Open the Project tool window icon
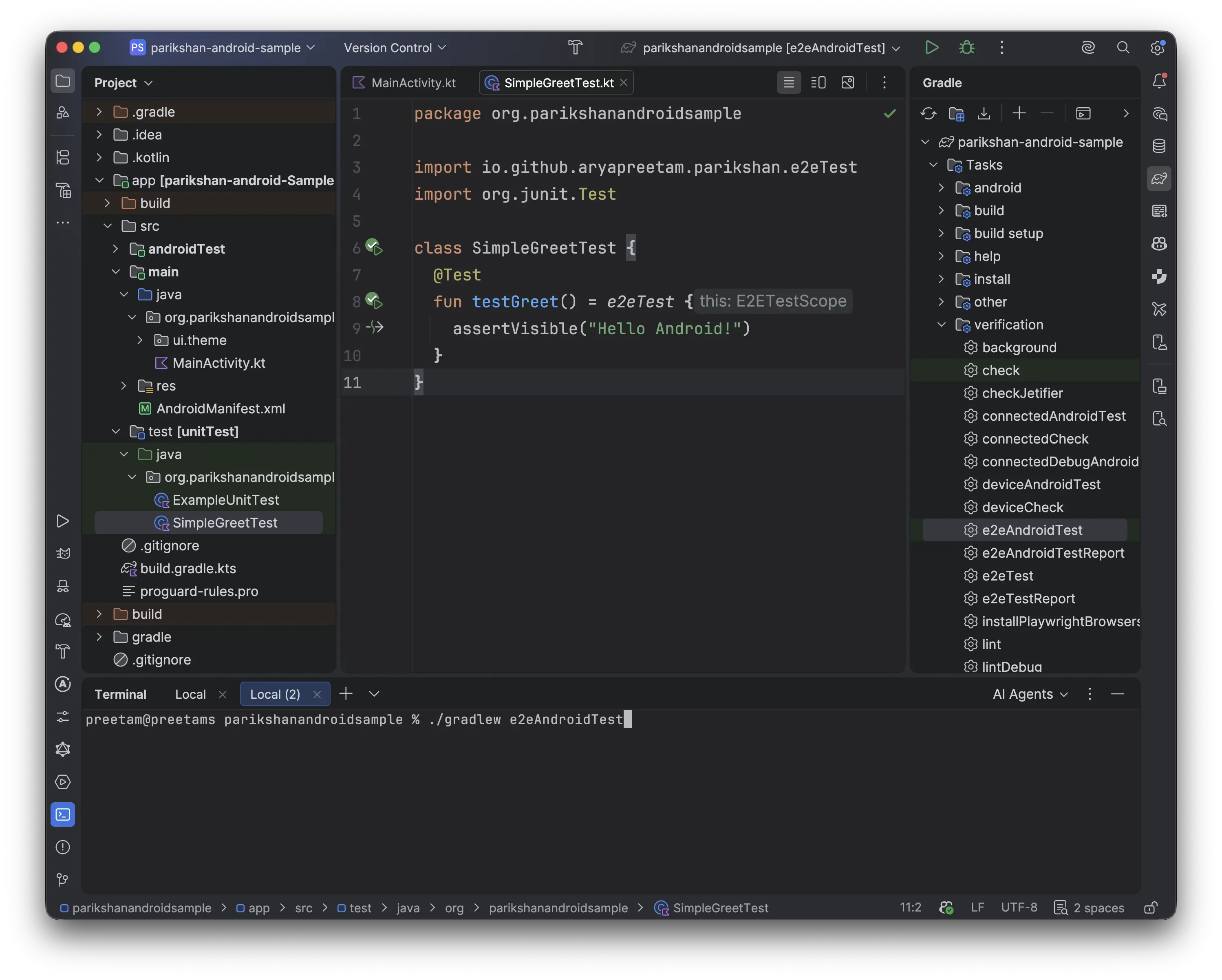 pos(63,81)
